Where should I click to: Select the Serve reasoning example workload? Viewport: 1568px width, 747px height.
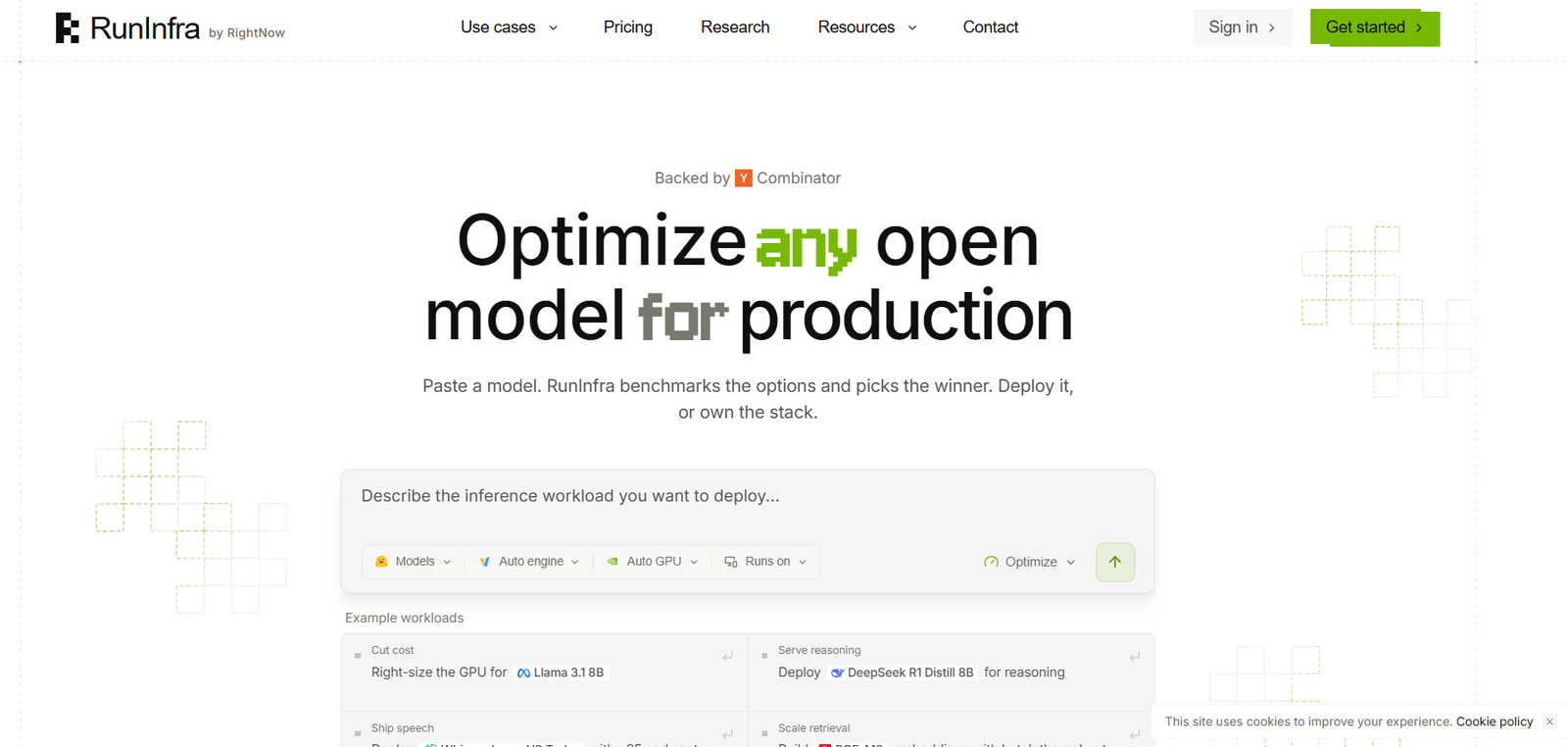[x=952, y=672]
